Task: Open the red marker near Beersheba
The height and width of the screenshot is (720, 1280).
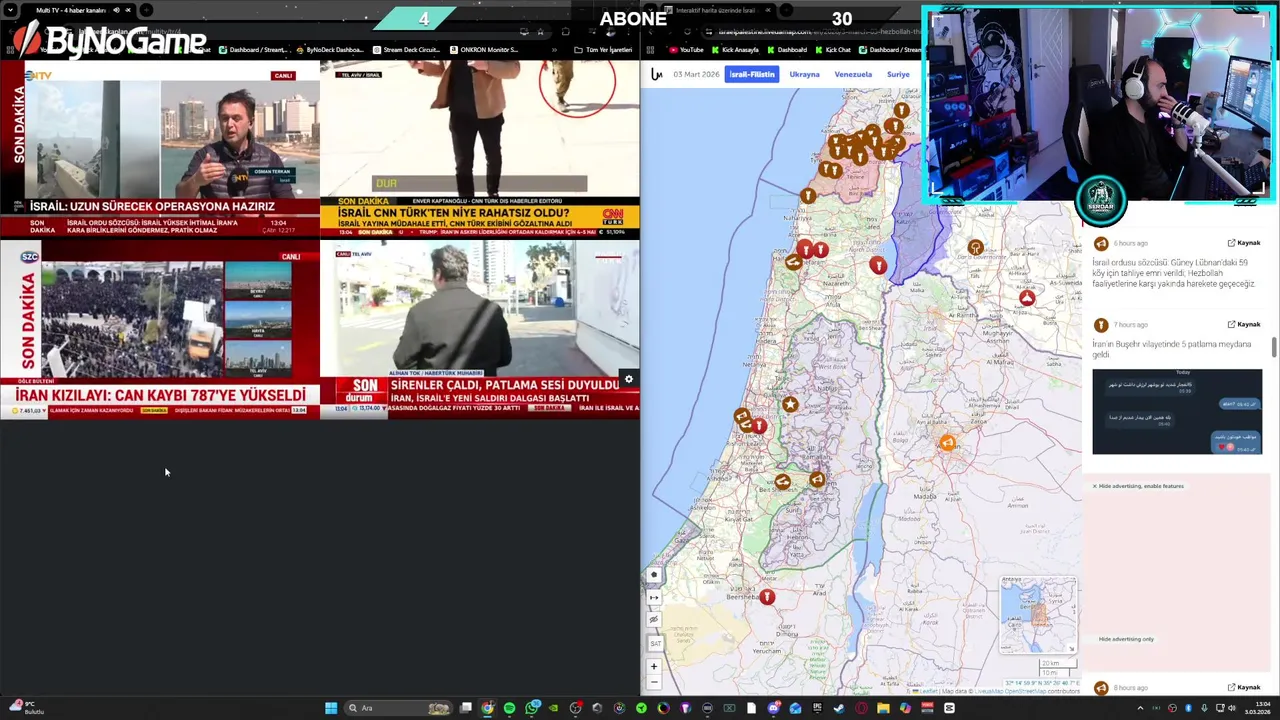Action: 767,597
